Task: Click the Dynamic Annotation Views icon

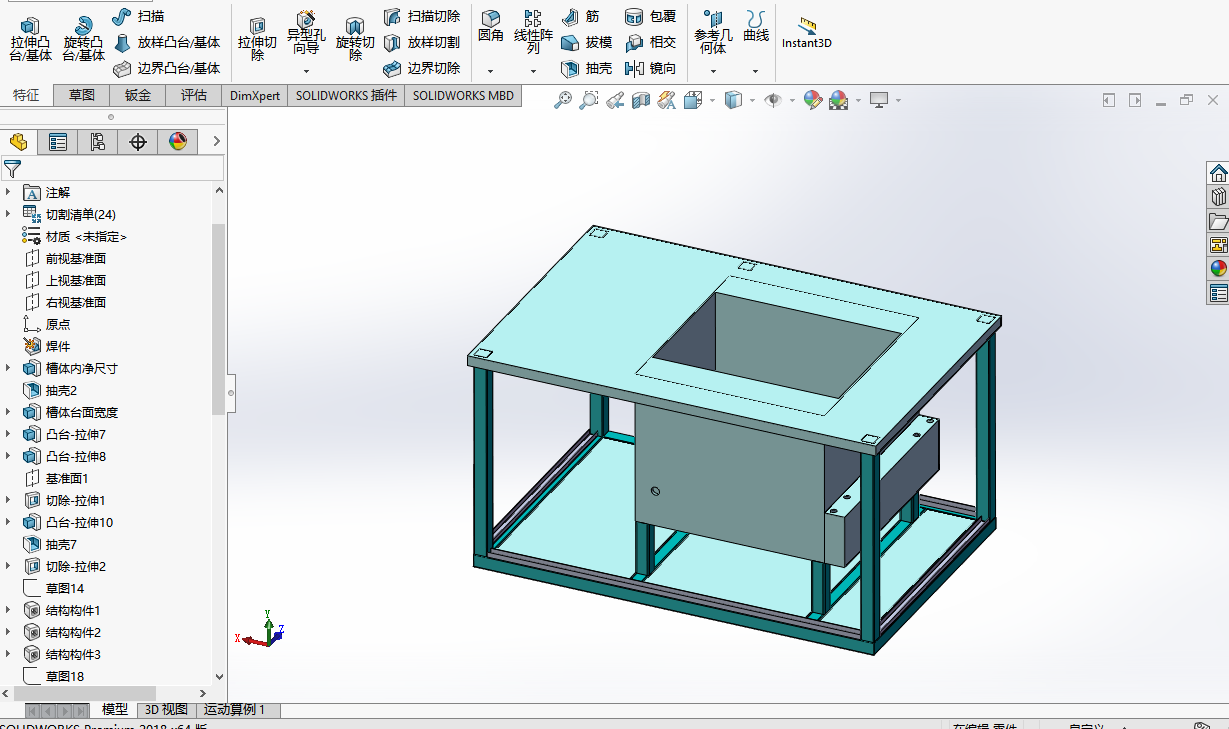Action: coord(667,100)
